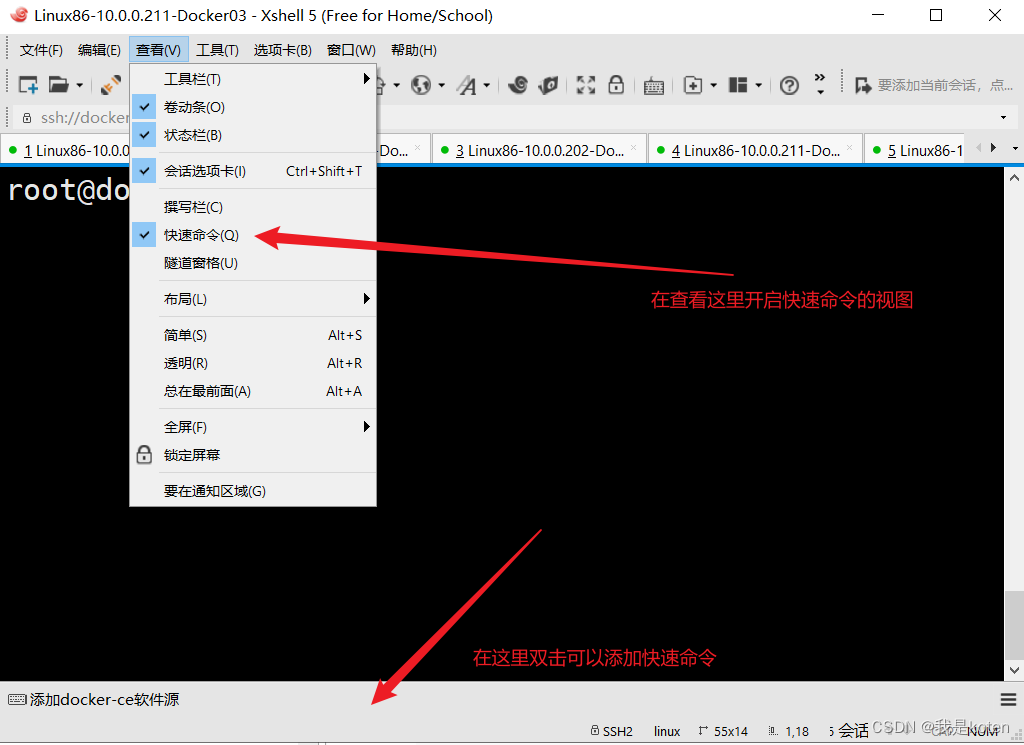
Task: Click the connect/disconnect plug icon
Action: tap(110, 85)
